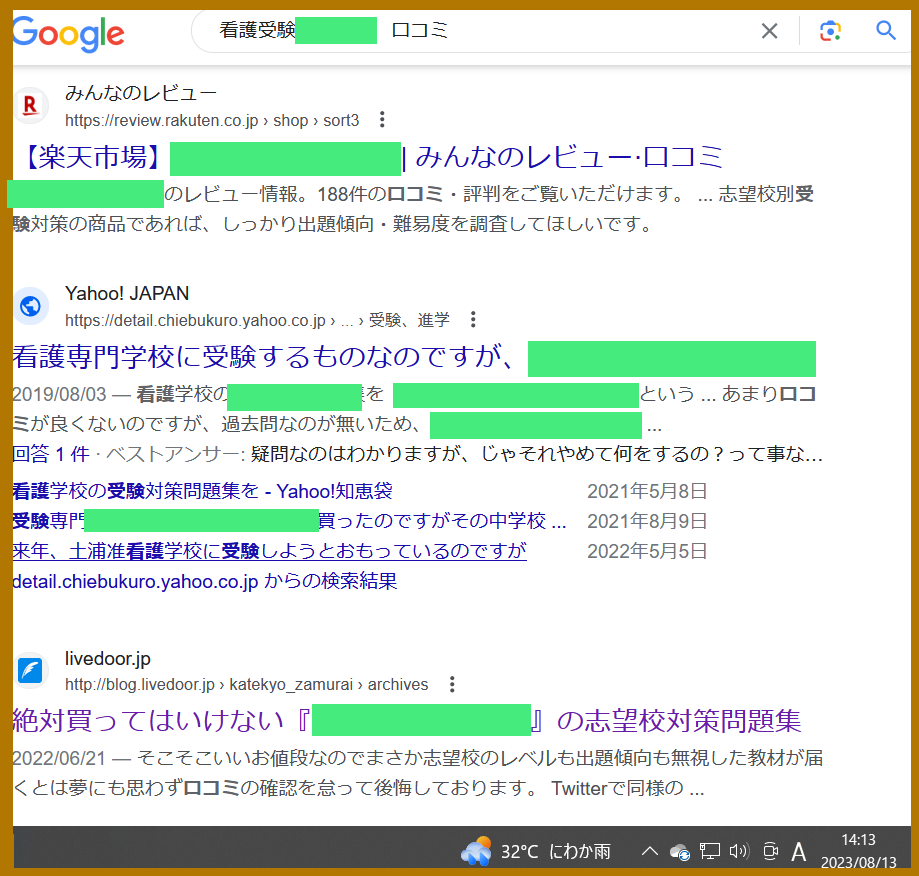Screen dimensions: 919x876
Task: Click the みんなのレビュー site name
Action: (x=141, y=93)
